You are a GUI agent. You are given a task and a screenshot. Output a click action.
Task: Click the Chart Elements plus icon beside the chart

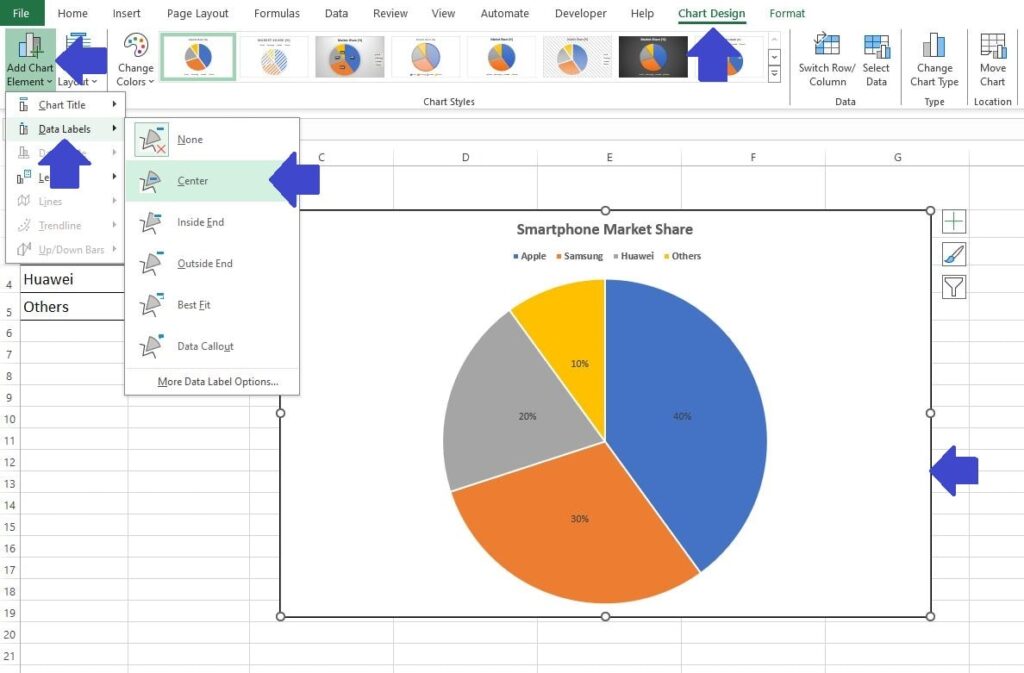[x=953, y=220]
